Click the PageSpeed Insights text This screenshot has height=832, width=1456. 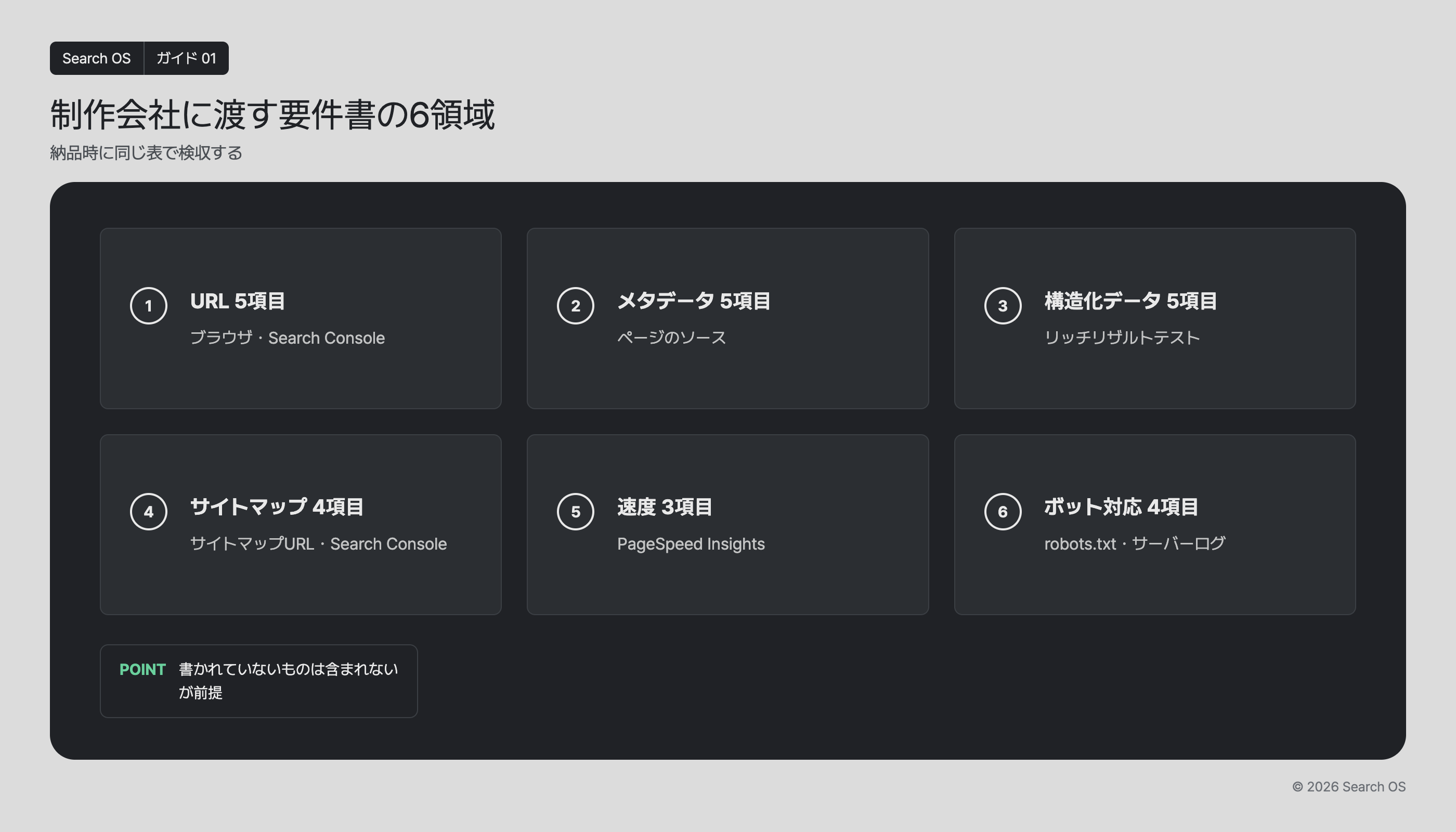691,543
